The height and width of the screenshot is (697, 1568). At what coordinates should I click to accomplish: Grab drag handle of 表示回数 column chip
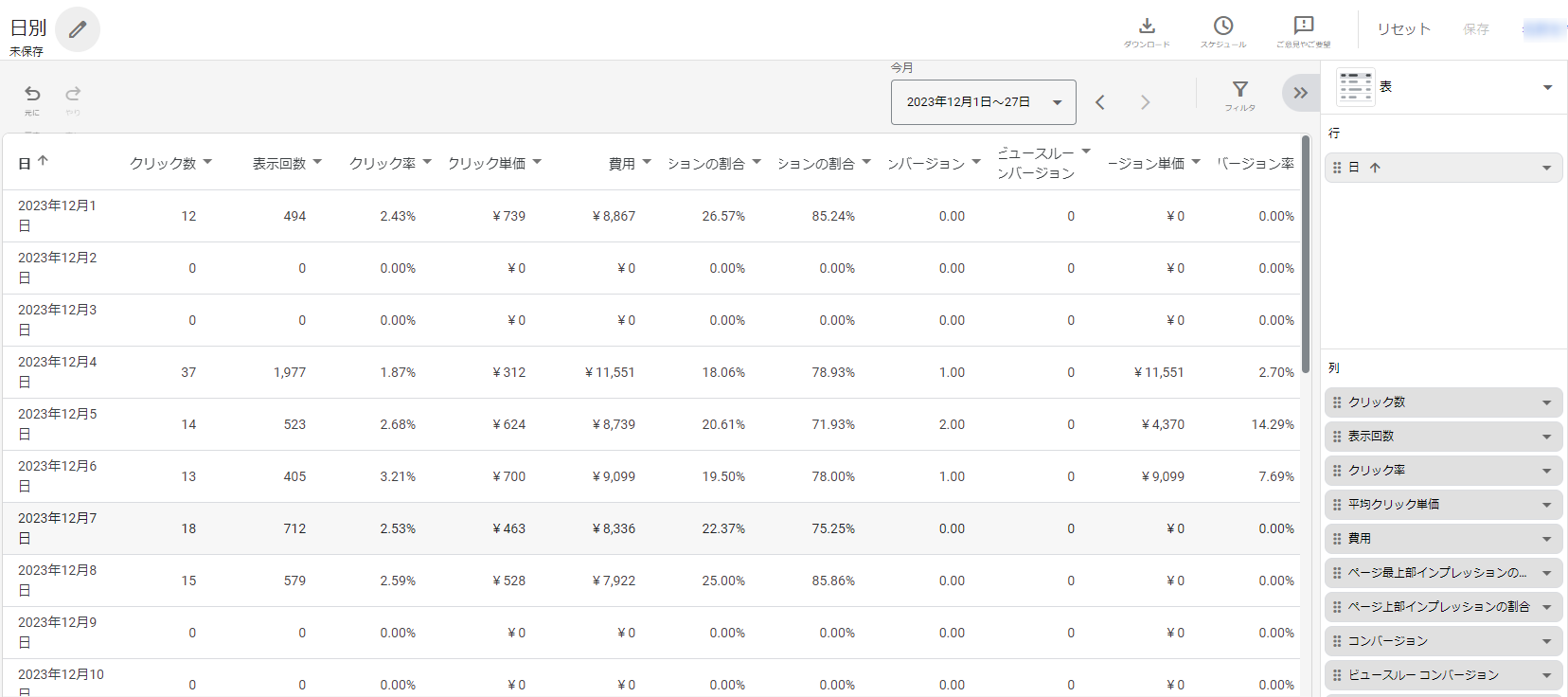1337,437
